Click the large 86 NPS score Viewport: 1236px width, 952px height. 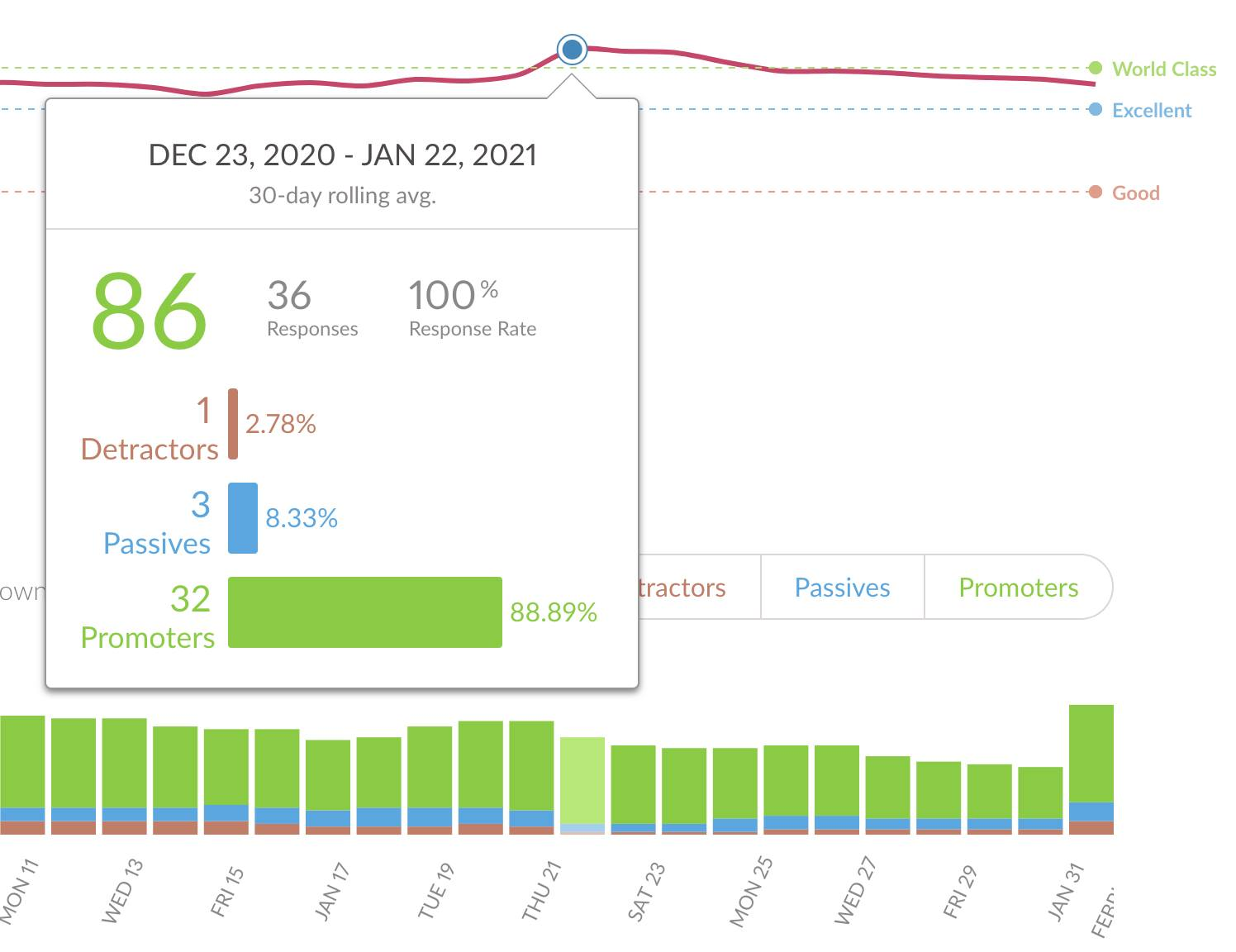(x=150, y=310)
